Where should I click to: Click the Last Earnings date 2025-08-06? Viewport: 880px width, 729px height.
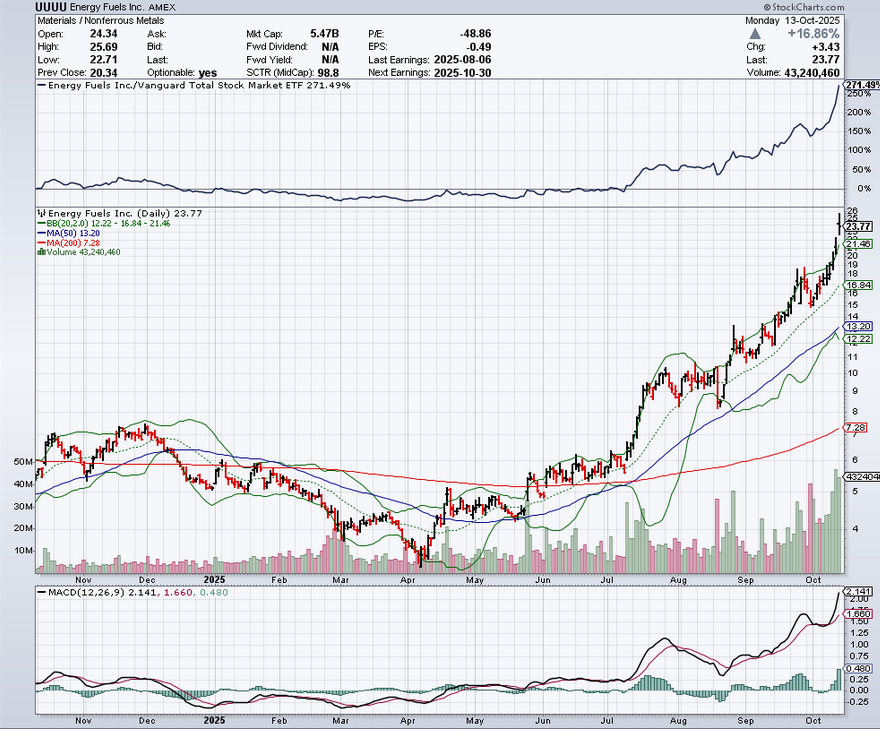[462, 60]
